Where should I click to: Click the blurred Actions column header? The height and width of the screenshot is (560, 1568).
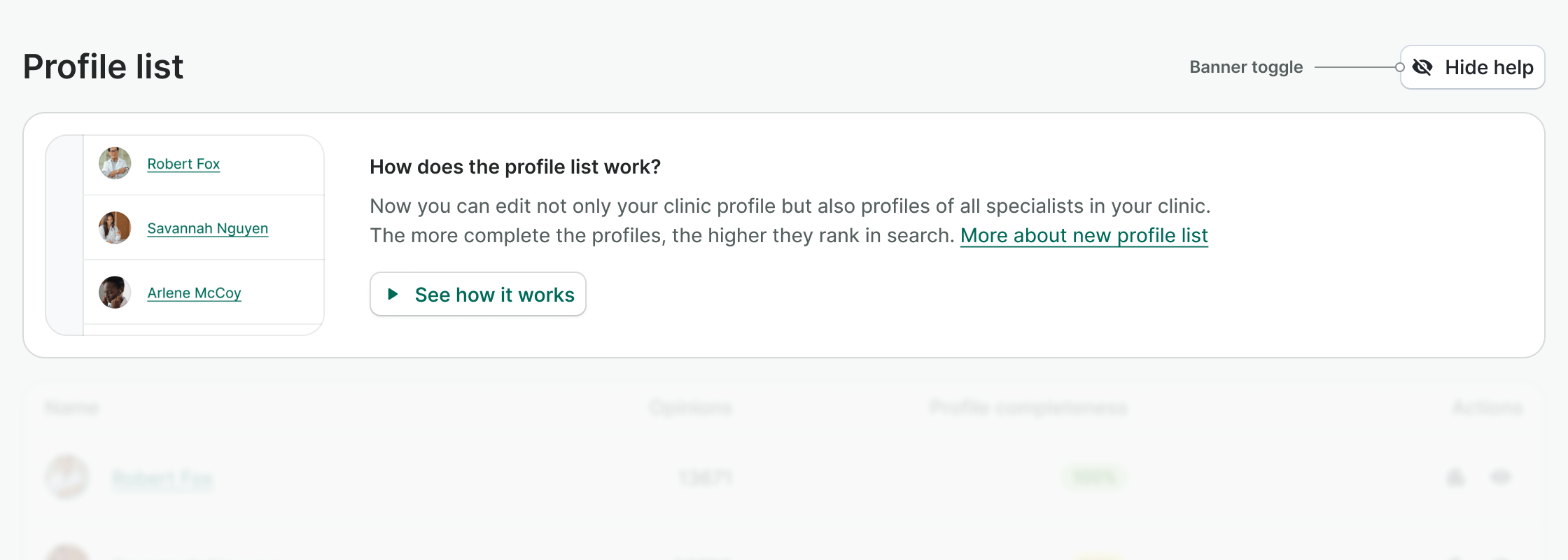pyautogui.click(x=1487, y=407)
